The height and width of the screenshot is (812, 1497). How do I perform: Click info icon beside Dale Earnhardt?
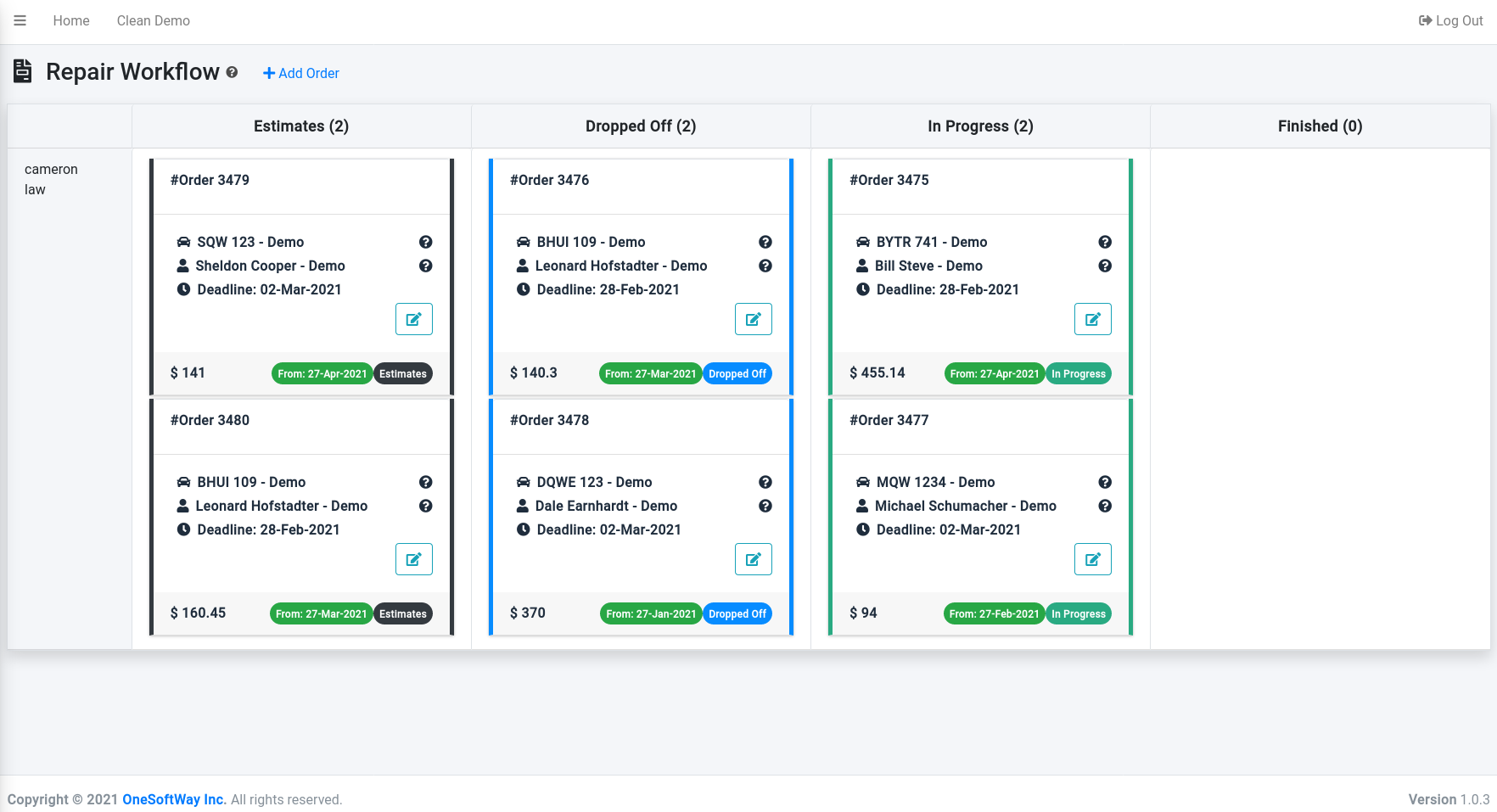tap(765, 506)
